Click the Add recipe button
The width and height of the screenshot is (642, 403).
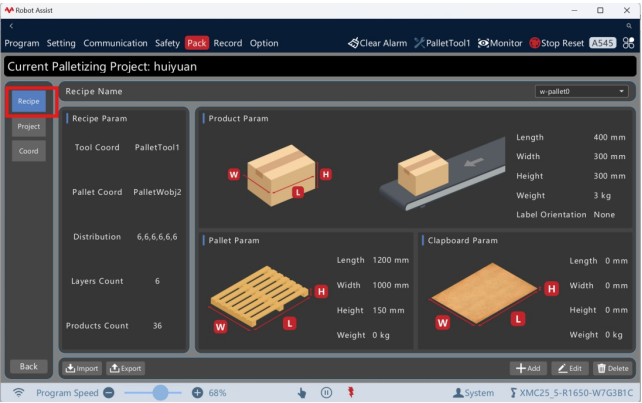tap(528, 368)
